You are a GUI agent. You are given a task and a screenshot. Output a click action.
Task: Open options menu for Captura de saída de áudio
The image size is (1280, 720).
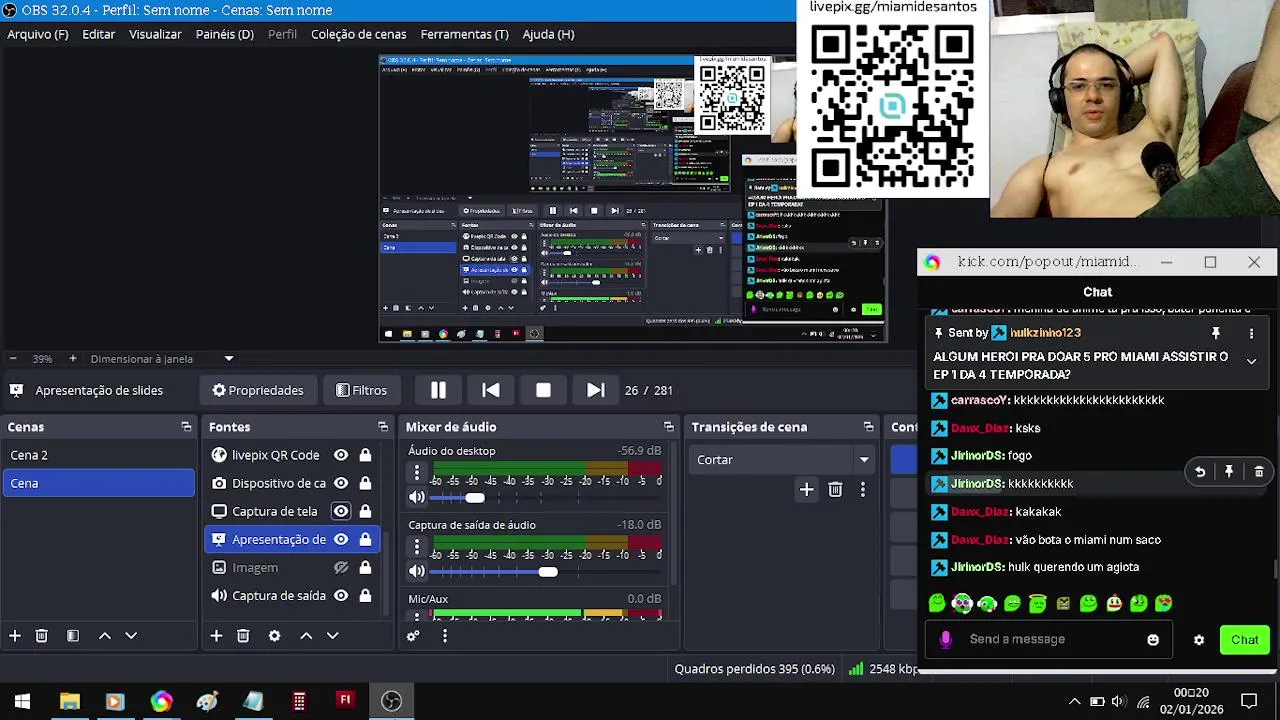tap(417, 546)
